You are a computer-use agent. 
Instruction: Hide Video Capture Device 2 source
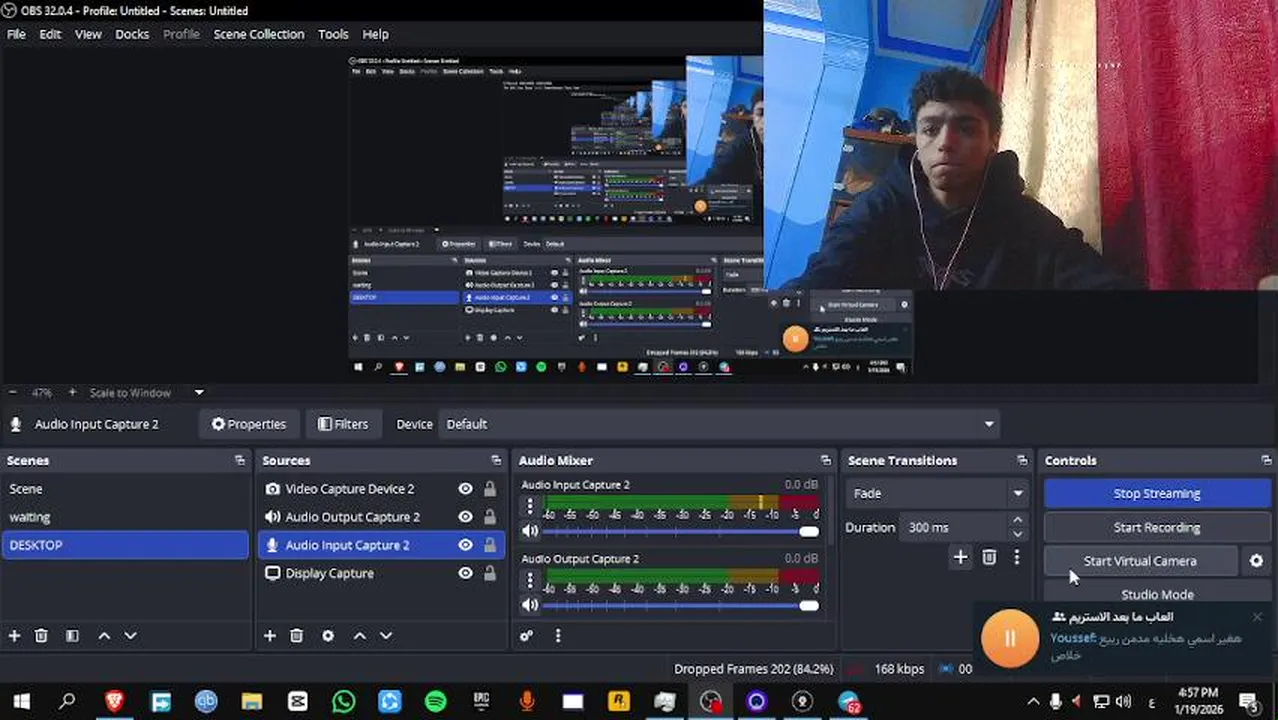click(x=465, y=489)
